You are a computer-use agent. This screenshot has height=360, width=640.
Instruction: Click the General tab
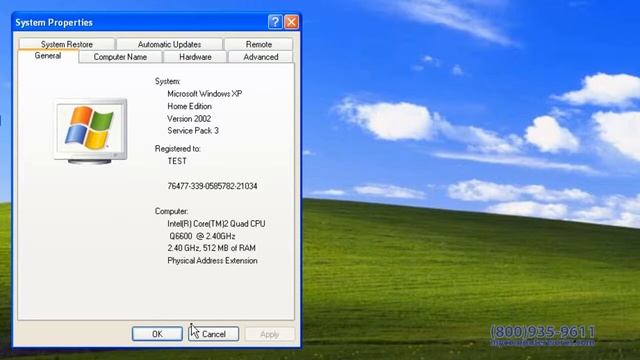tap(48, 56)
